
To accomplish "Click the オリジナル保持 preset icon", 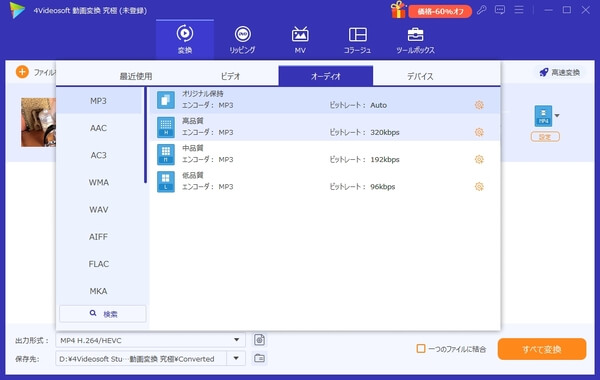I will [x=166, y=100].
